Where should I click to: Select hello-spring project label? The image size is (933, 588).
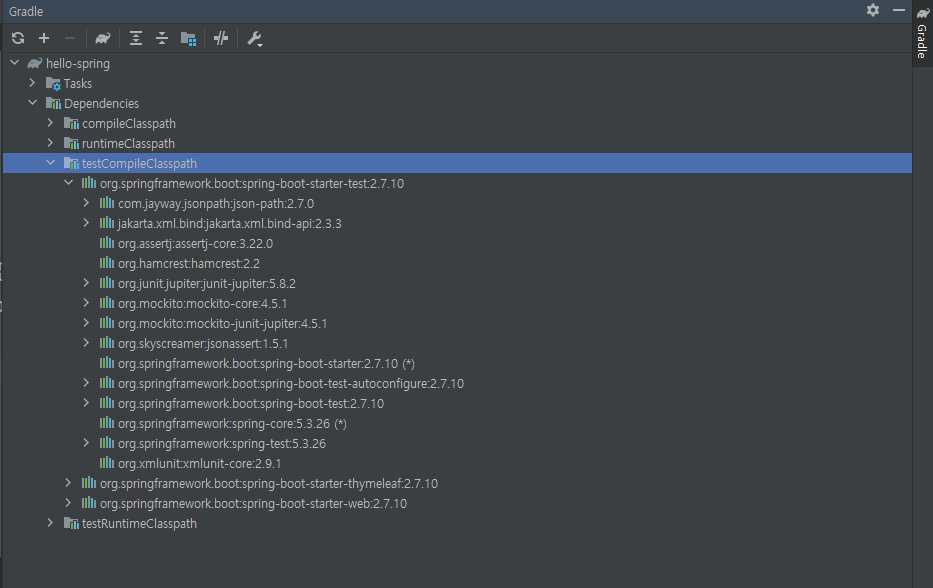pyautogui.click(x=78, y=64)
